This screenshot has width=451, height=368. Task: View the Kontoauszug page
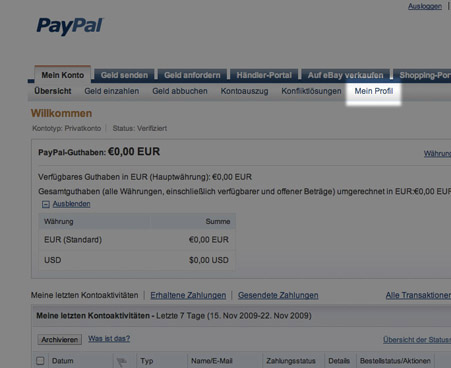[x=244, y=91]
